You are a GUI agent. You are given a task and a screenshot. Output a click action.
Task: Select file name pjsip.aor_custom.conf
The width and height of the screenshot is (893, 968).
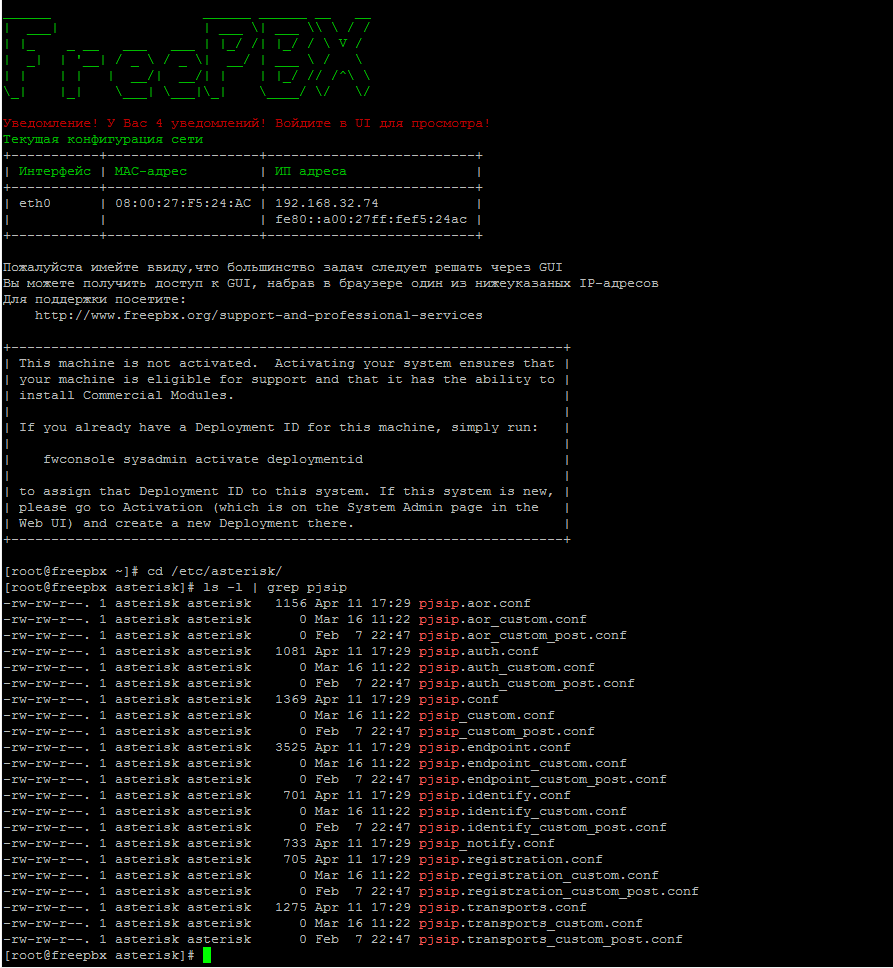tap(502, 620)
